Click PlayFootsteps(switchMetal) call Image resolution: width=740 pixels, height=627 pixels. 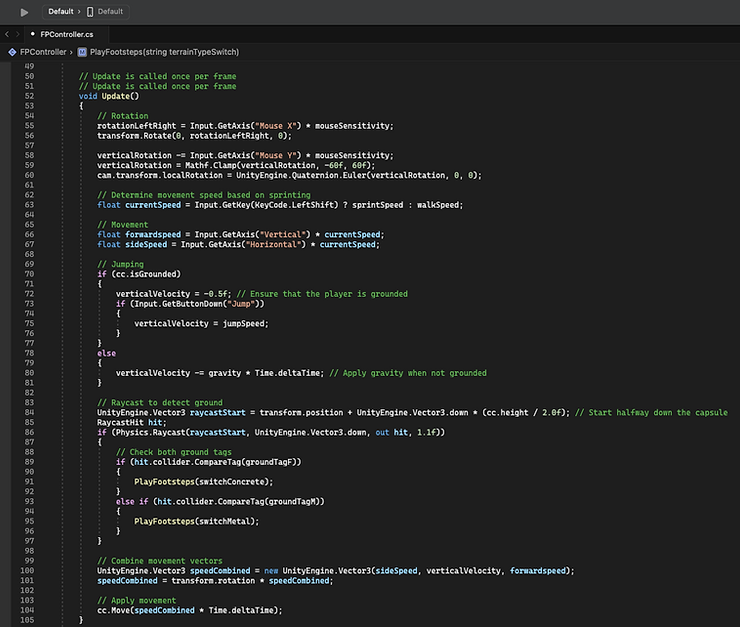coord(194,521)
